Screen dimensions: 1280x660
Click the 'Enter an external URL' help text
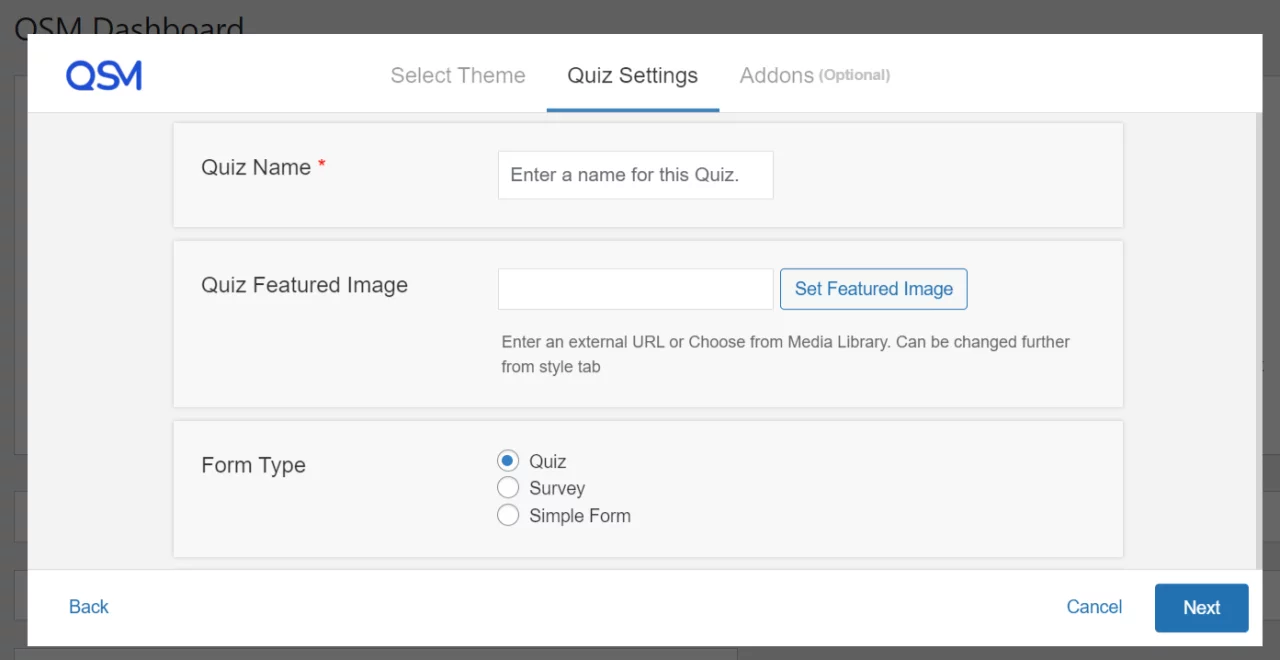786,354
